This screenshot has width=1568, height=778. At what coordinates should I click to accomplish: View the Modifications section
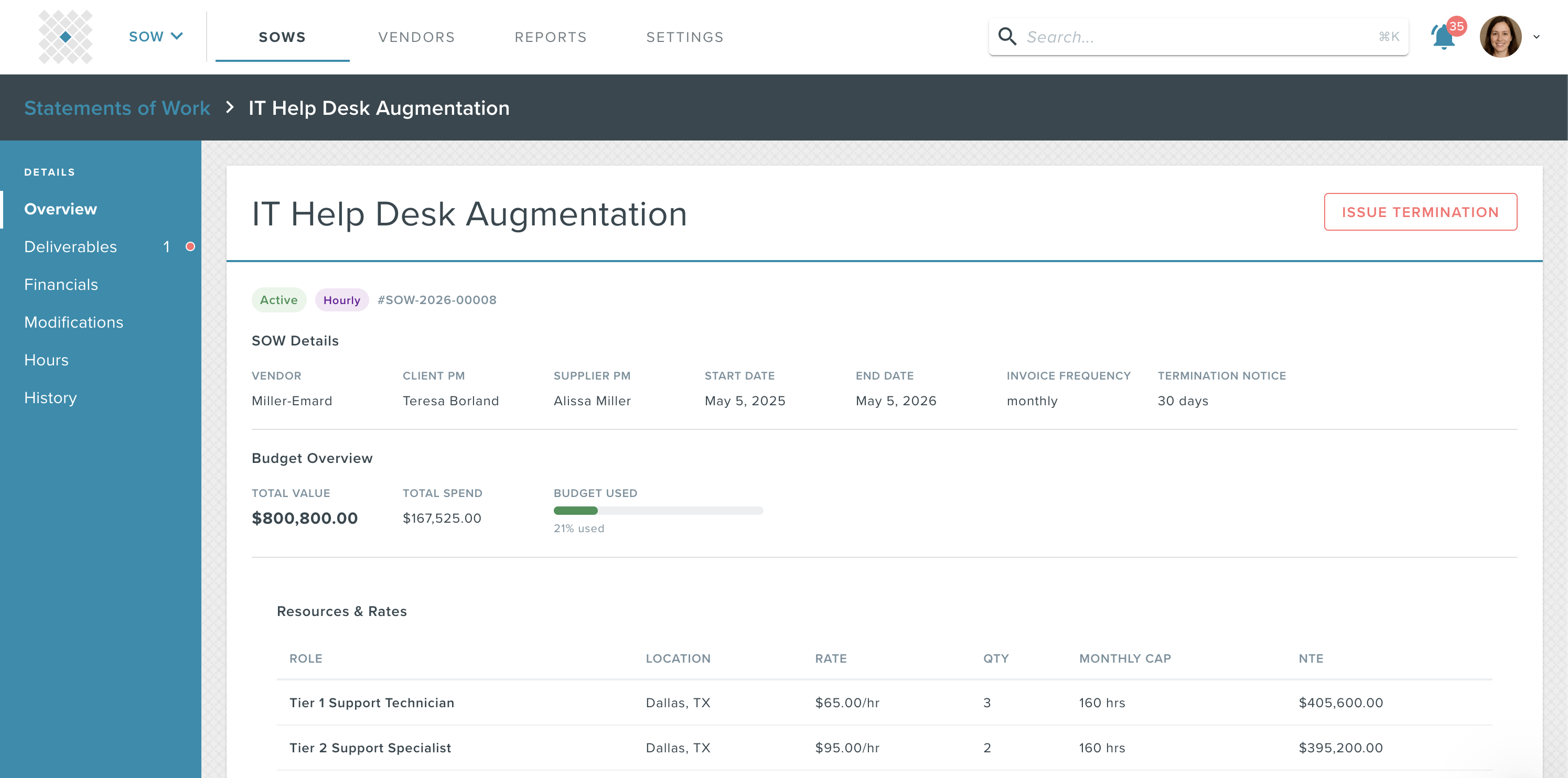73,322
